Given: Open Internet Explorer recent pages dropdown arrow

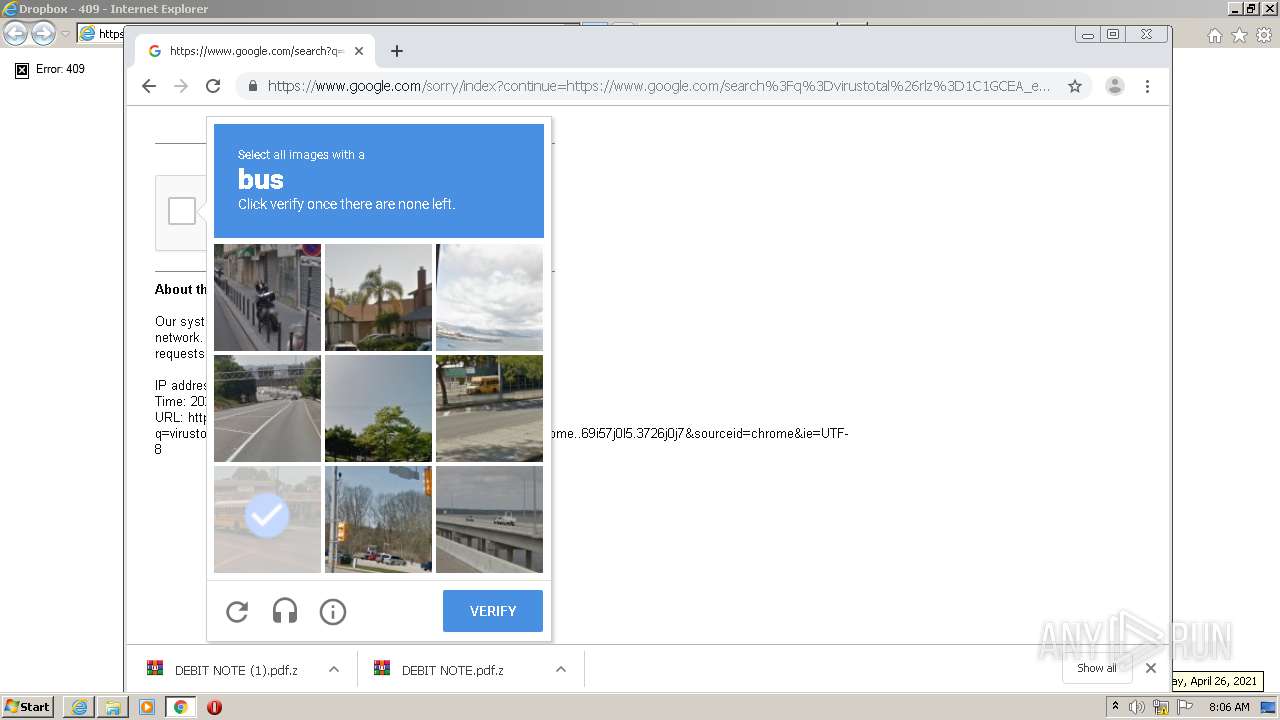Looking at the screenshot, I should (x=65, y=34).
